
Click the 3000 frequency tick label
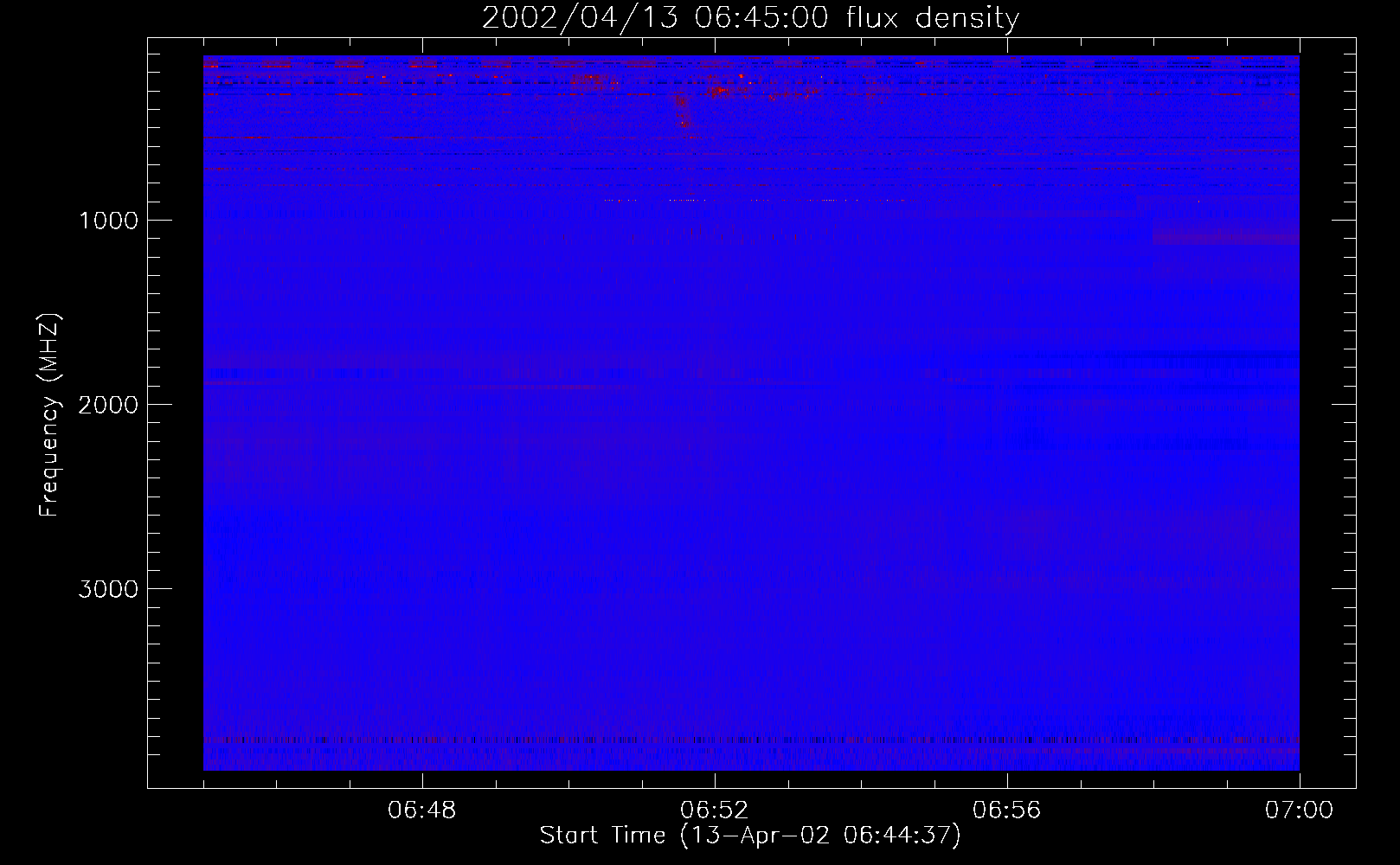108,589
